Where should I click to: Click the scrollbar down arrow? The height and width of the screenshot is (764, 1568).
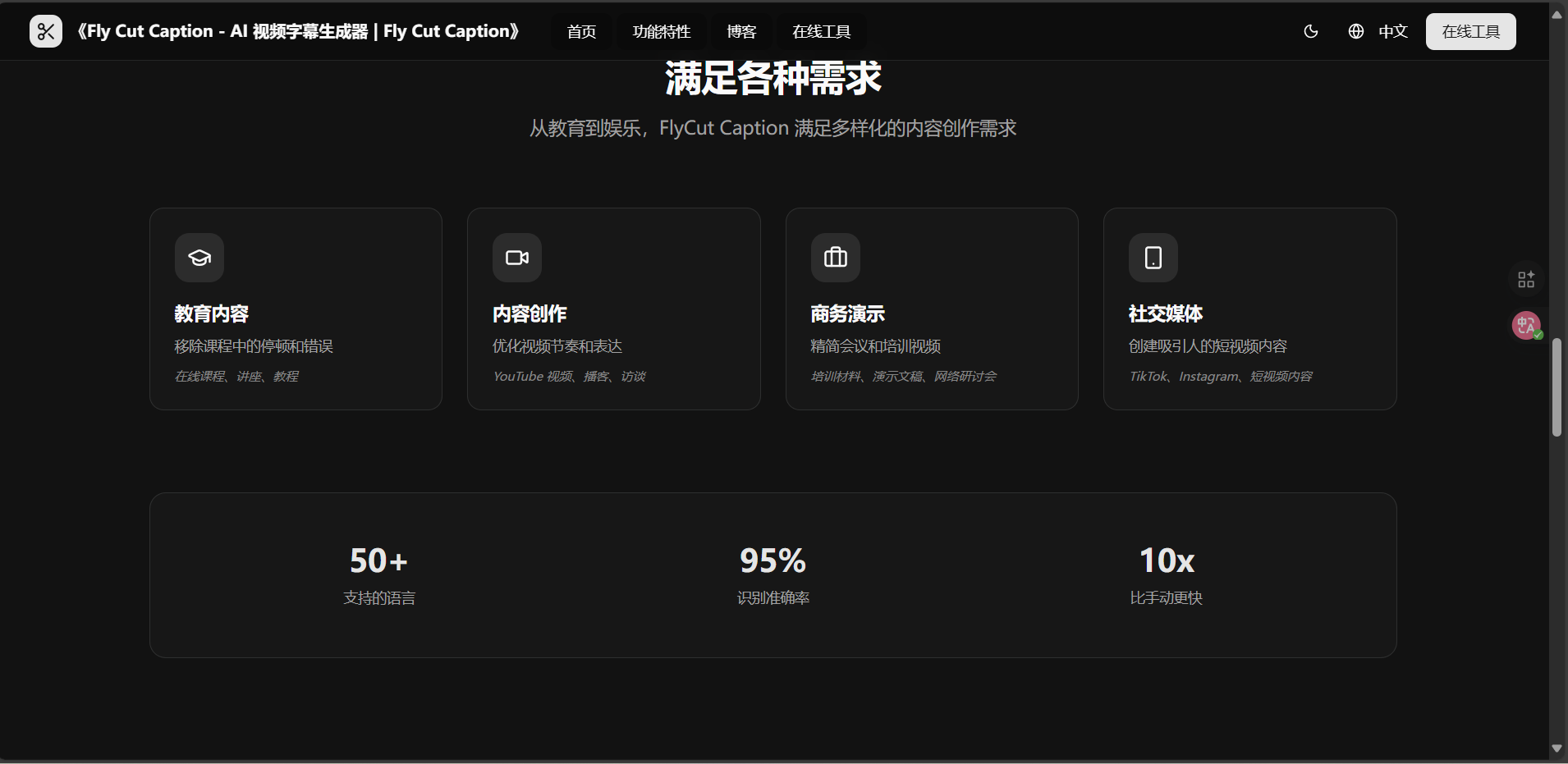point(1557,748)
